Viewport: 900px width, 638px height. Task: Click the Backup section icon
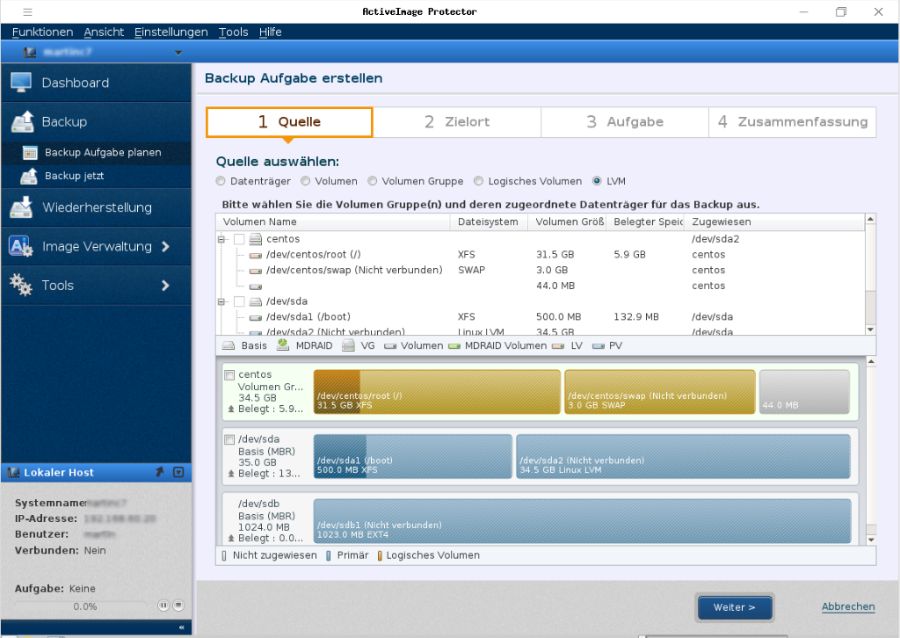point(22,122)
